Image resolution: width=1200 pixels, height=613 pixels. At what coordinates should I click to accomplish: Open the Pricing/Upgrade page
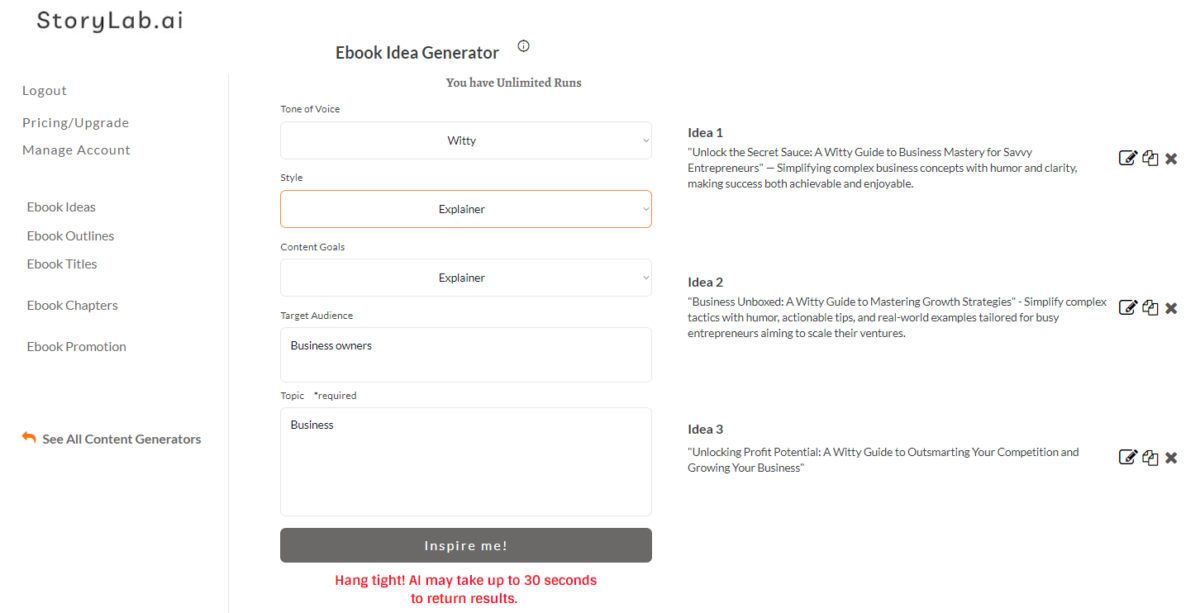(75, 122)
